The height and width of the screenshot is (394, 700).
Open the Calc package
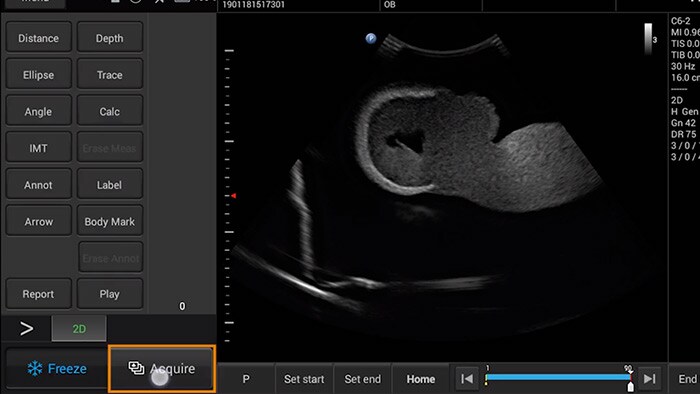pos(110,112)
